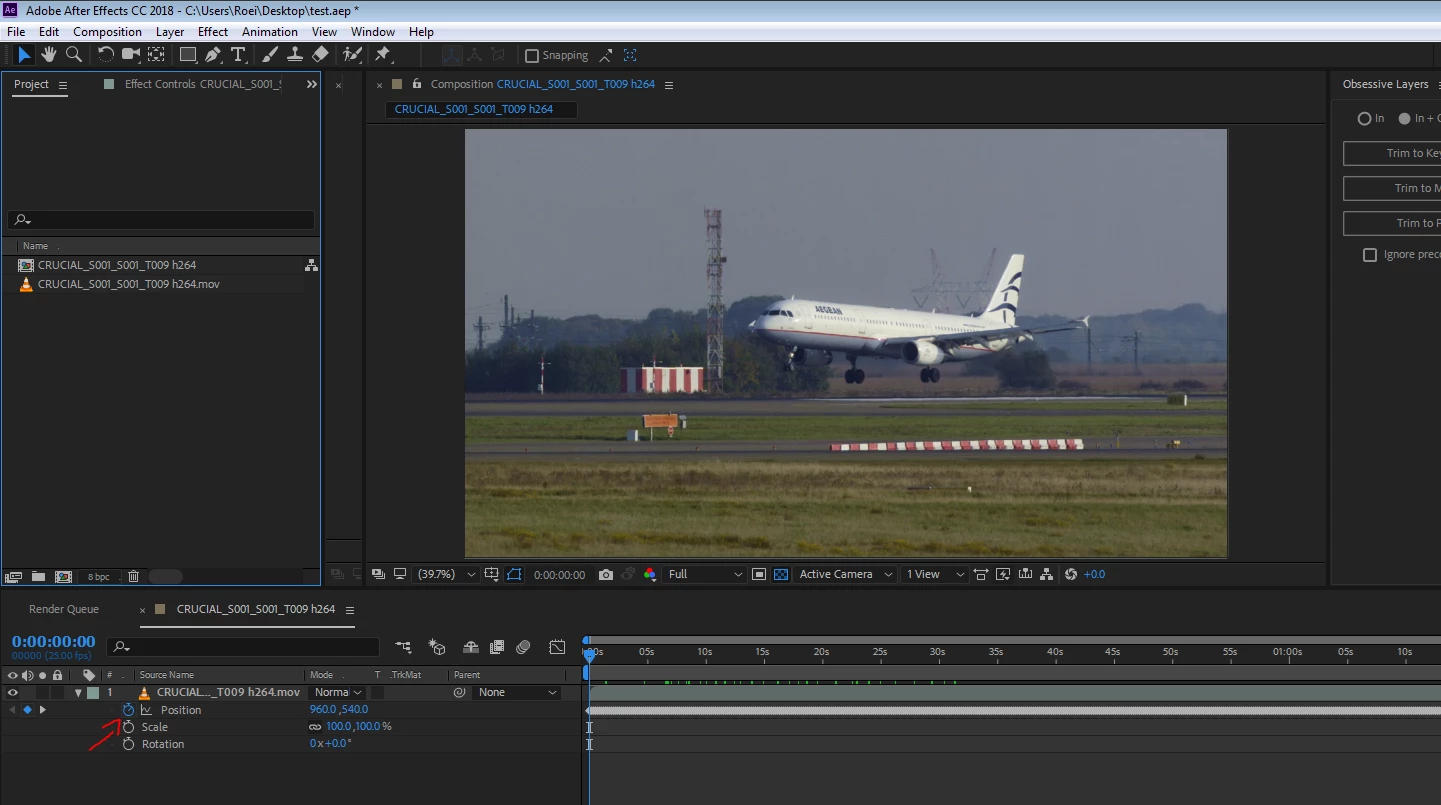Click the Reset Exposure icon
Viewport: 1441px width, 805px height.
1071,574
